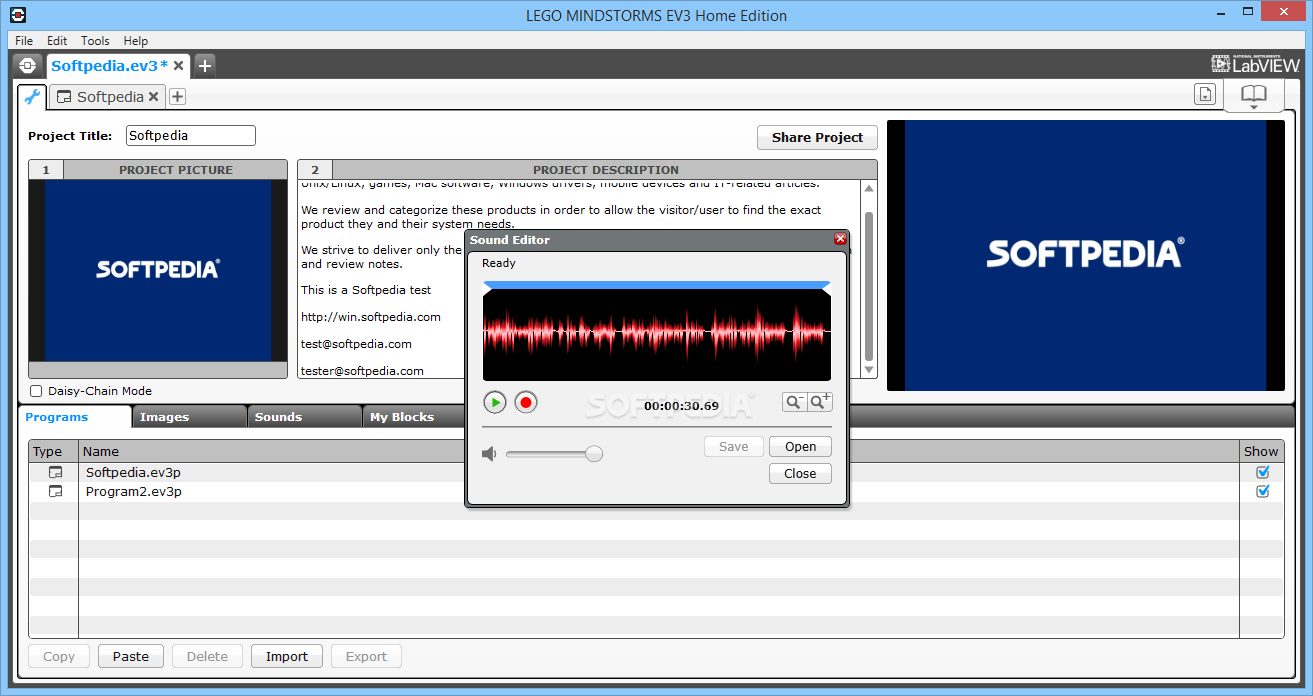This screenshot has height=696, width=1313.
Task: Switch to the Programs tab
Action: (74, 417)
